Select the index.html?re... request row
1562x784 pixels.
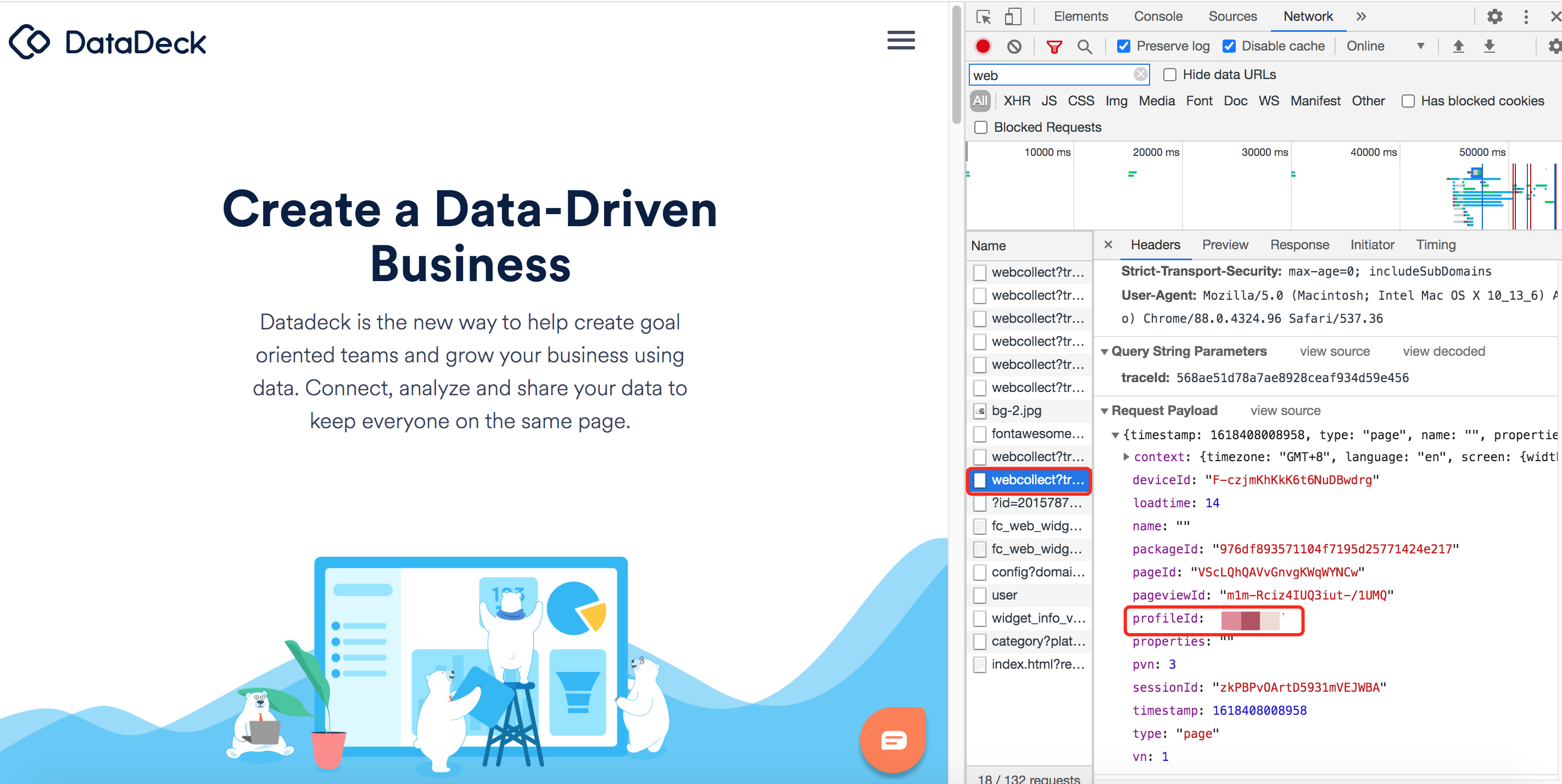point(1029,664)
